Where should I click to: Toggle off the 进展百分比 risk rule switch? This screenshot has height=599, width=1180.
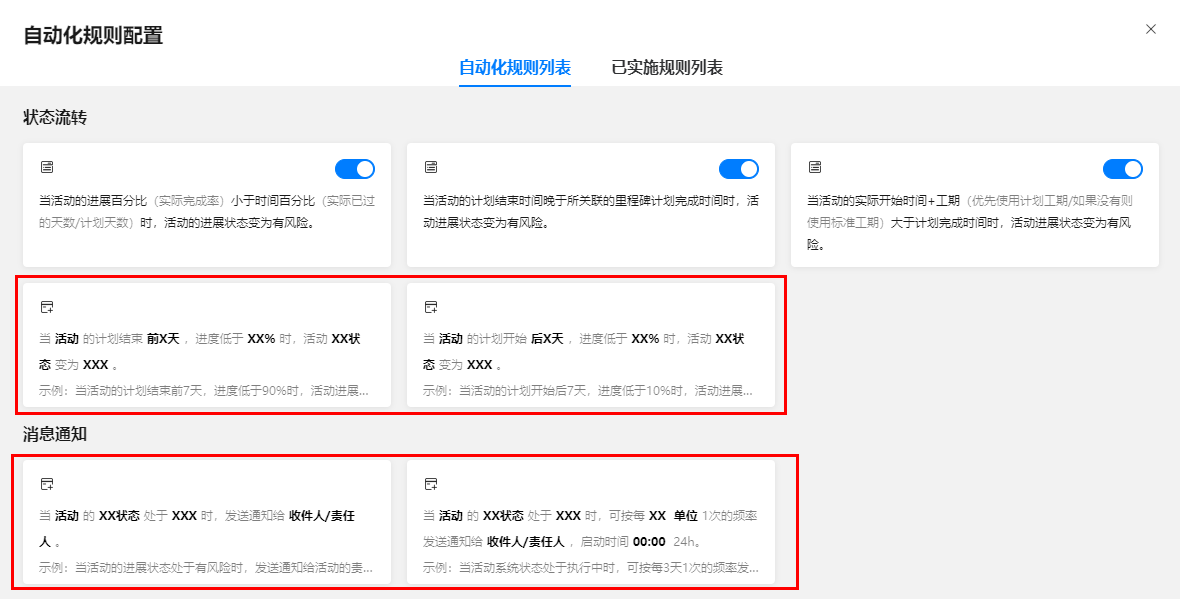coord(354,169)
